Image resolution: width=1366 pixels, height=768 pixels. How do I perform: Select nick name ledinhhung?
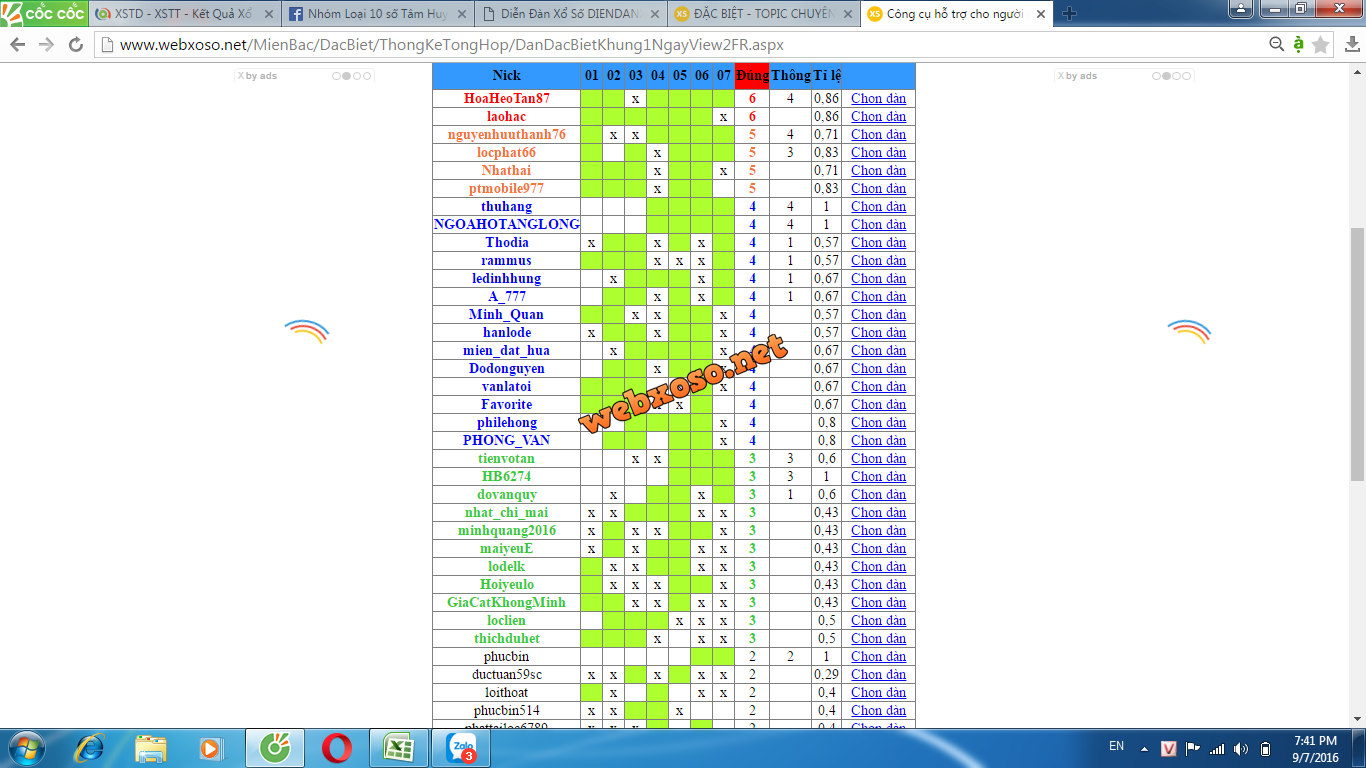pyautogui.click(x=506, y=279)
